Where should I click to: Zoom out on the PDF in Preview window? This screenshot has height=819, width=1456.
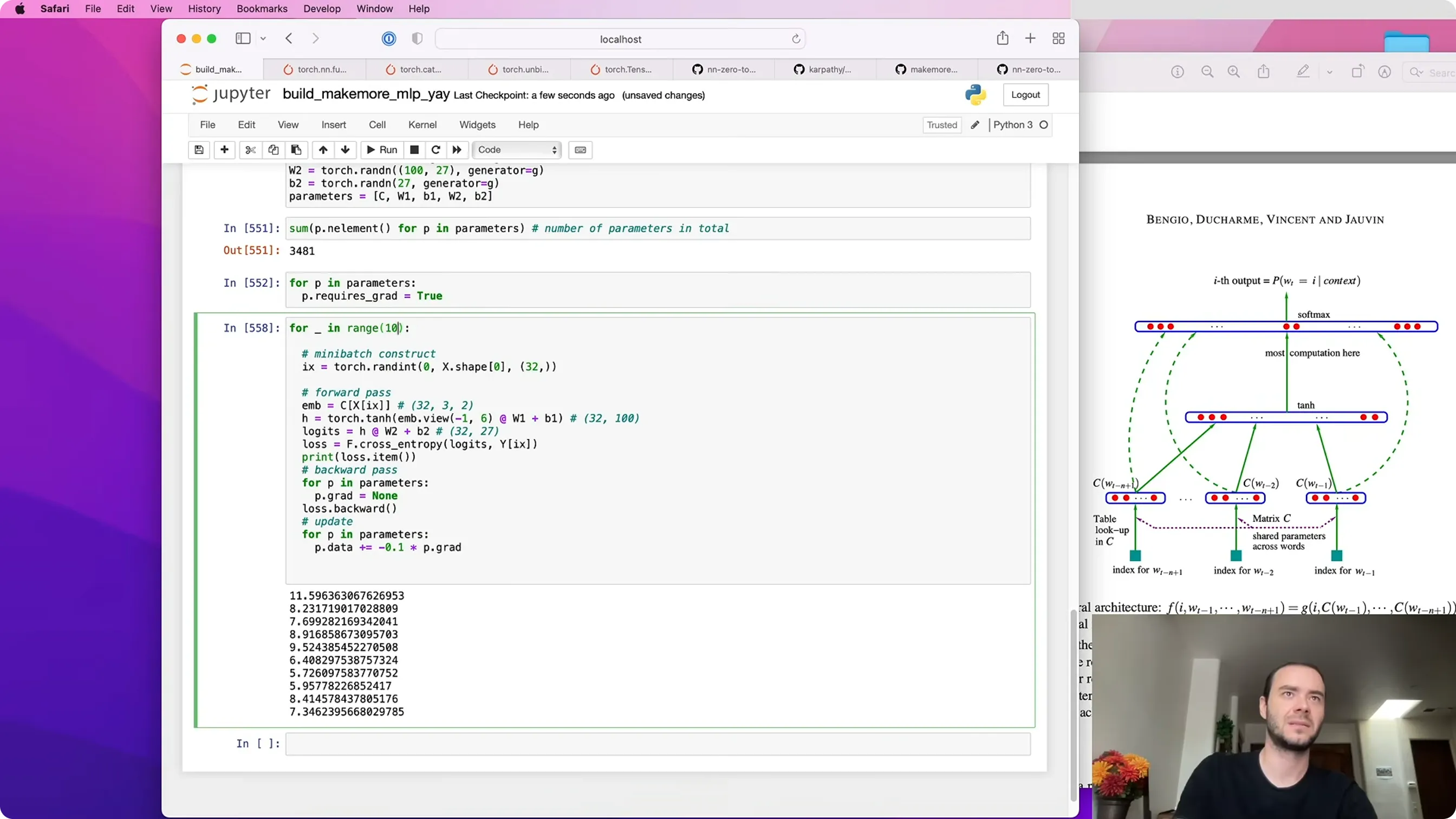pos(1207,72)
